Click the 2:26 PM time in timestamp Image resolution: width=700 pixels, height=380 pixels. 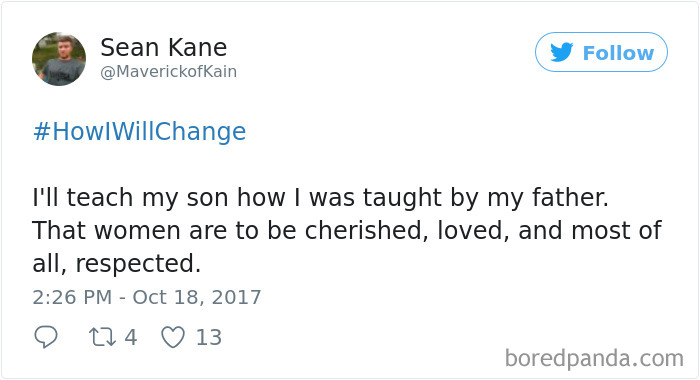coord(72,297)
